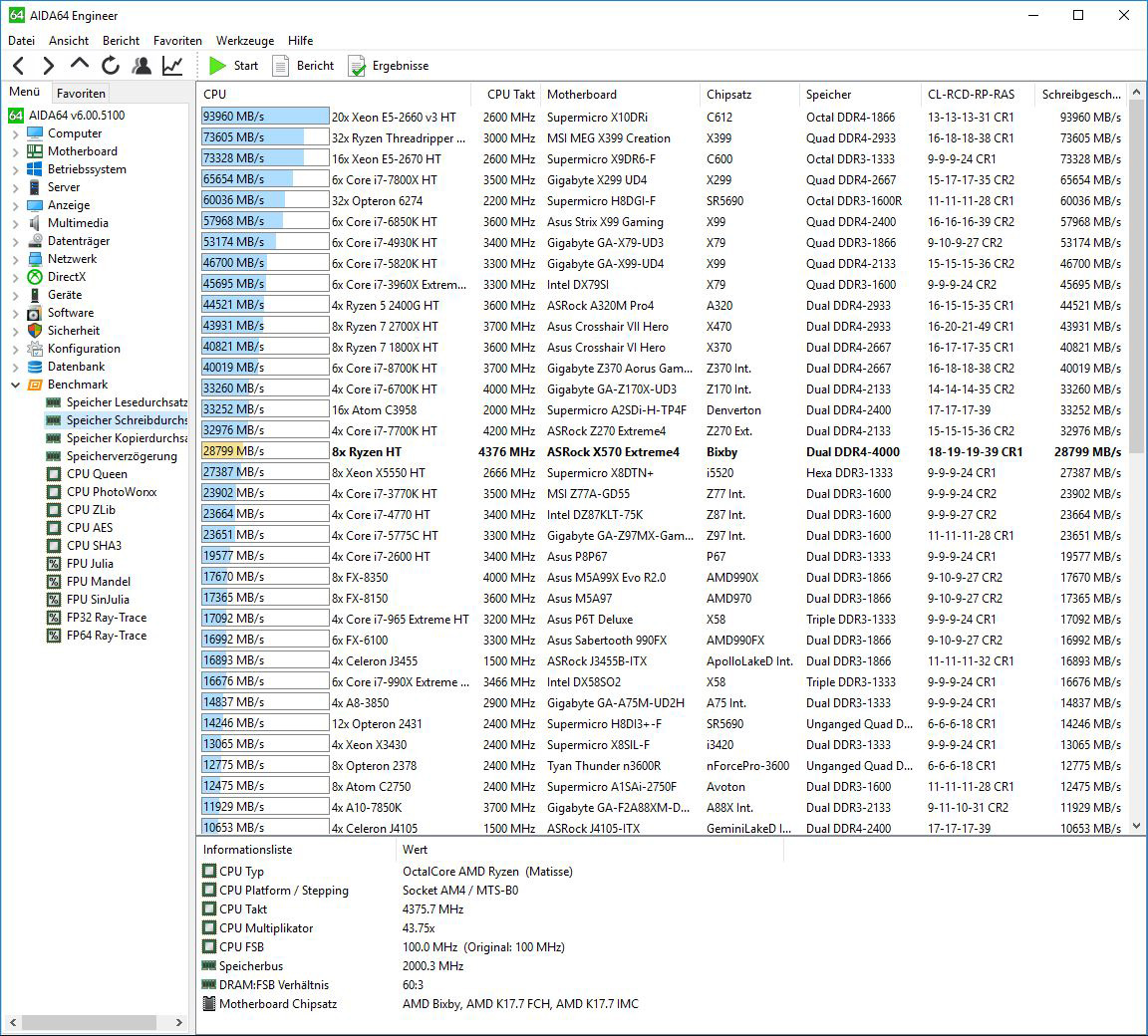Select the FPU SinJulia benchmark icon
Image resolution: width=1148 pixels, height=1036 pixels.
click(54, 600)
